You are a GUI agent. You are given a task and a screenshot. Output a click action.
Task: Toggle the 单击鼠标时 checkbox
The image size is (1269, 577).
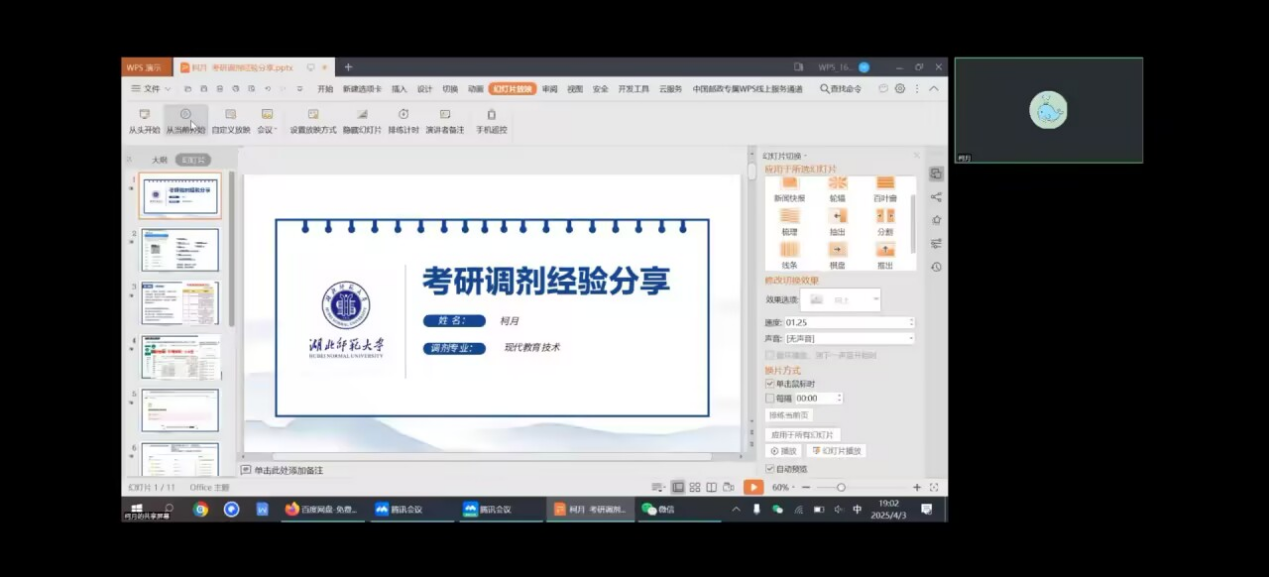[x=770, y=384]
